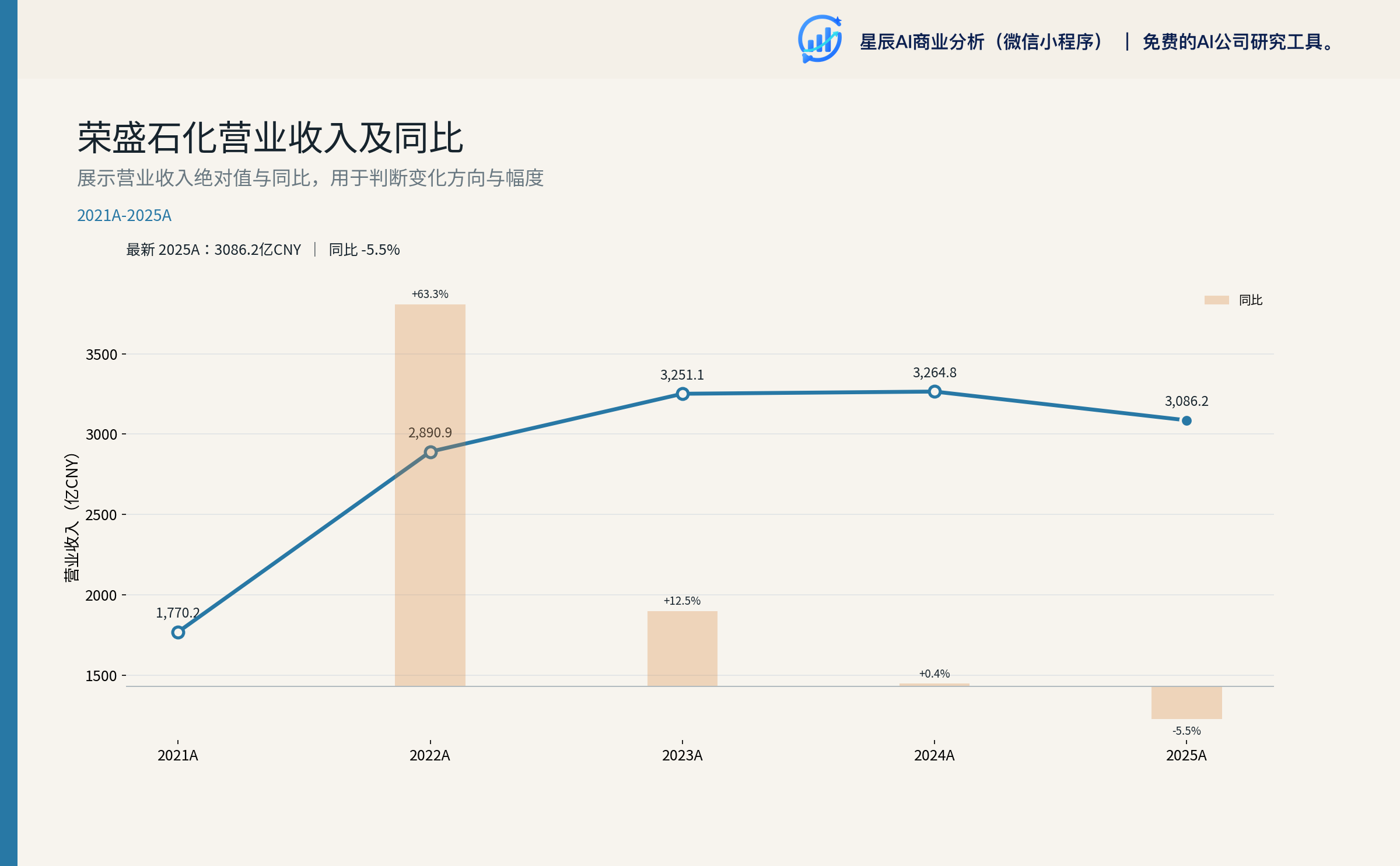Select the filled 2025A data point
Viewport: 1400px width, 866px height.
tap(1186, 420)
